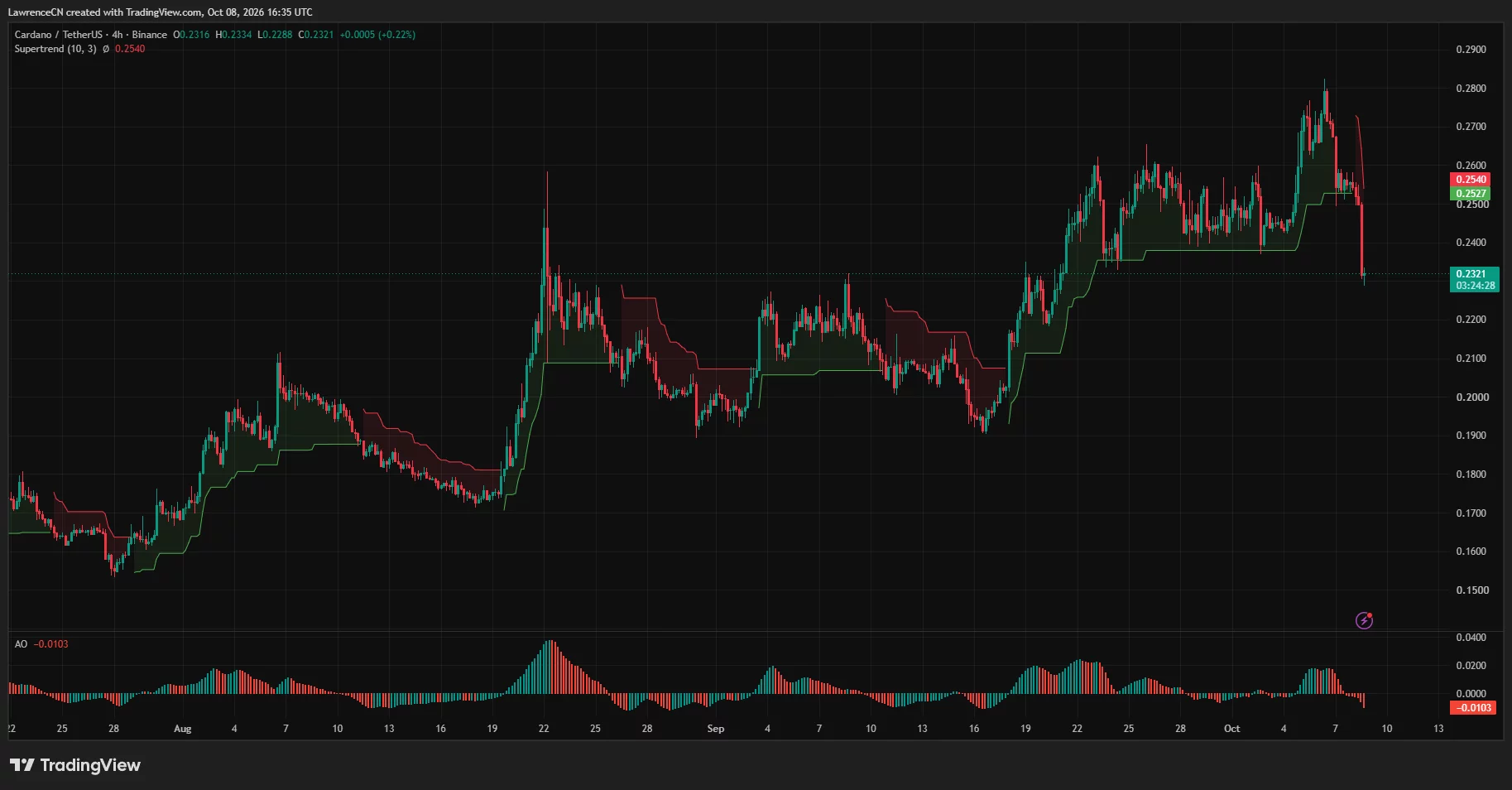Click the AO indicator label
Screen dimensions: 1512x790
click(21, 644)
